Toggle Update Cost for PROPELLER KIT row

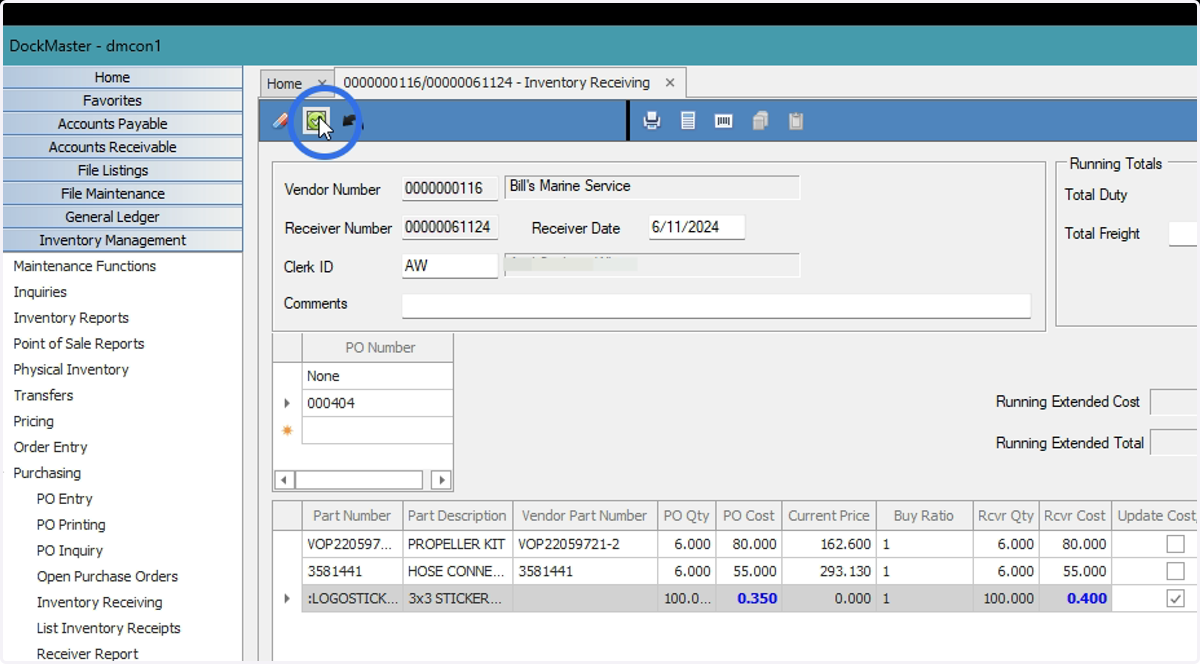click(1175, 544)
